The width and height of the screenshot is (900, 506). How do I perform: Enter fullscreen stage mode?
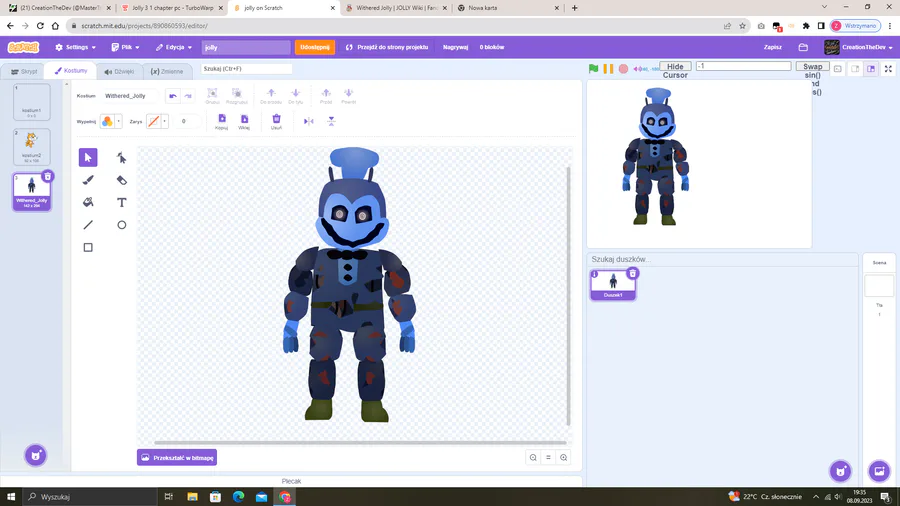click(888, 69)
